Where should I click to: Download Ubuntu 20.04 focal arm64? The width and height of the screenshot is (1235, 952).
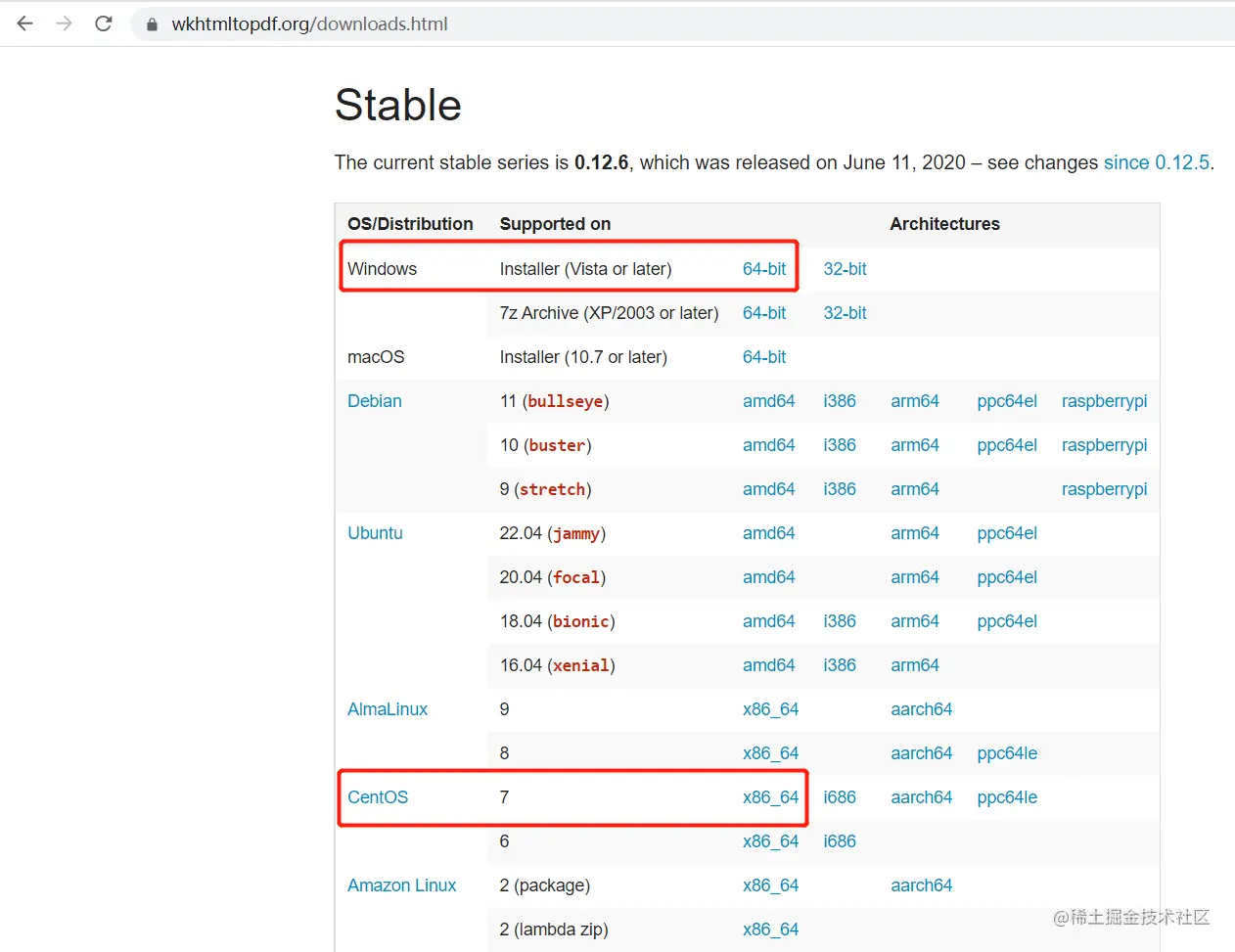915,577
